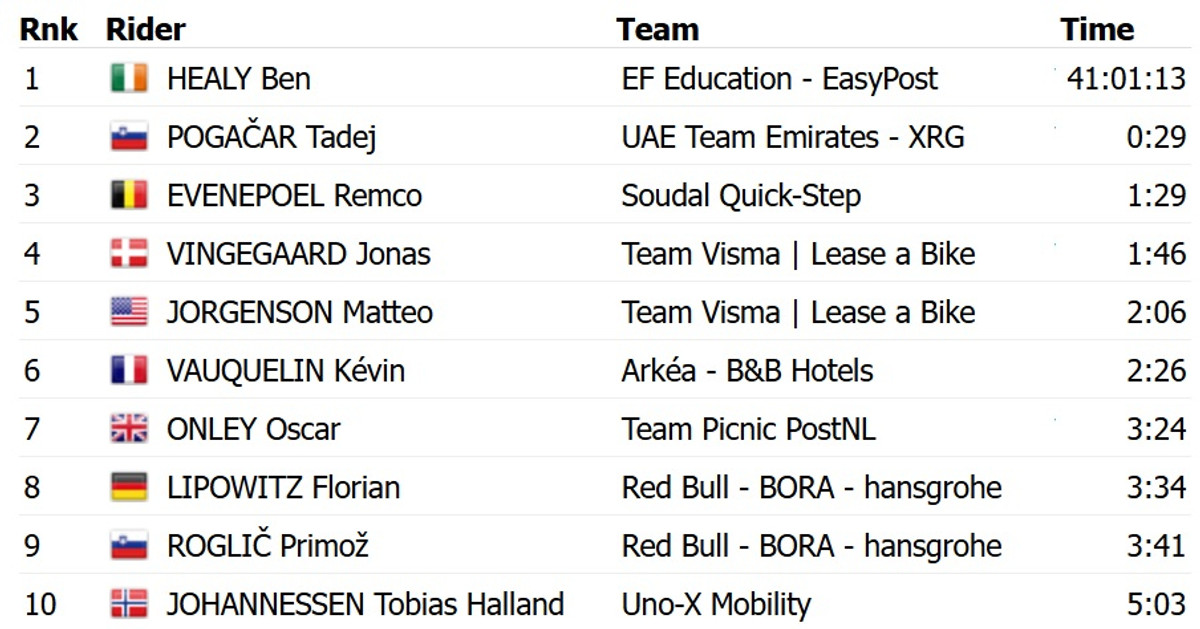Open Arkéa - B&B Hotels team link
Screen dimensions: 1200x629
click(747, 371)
